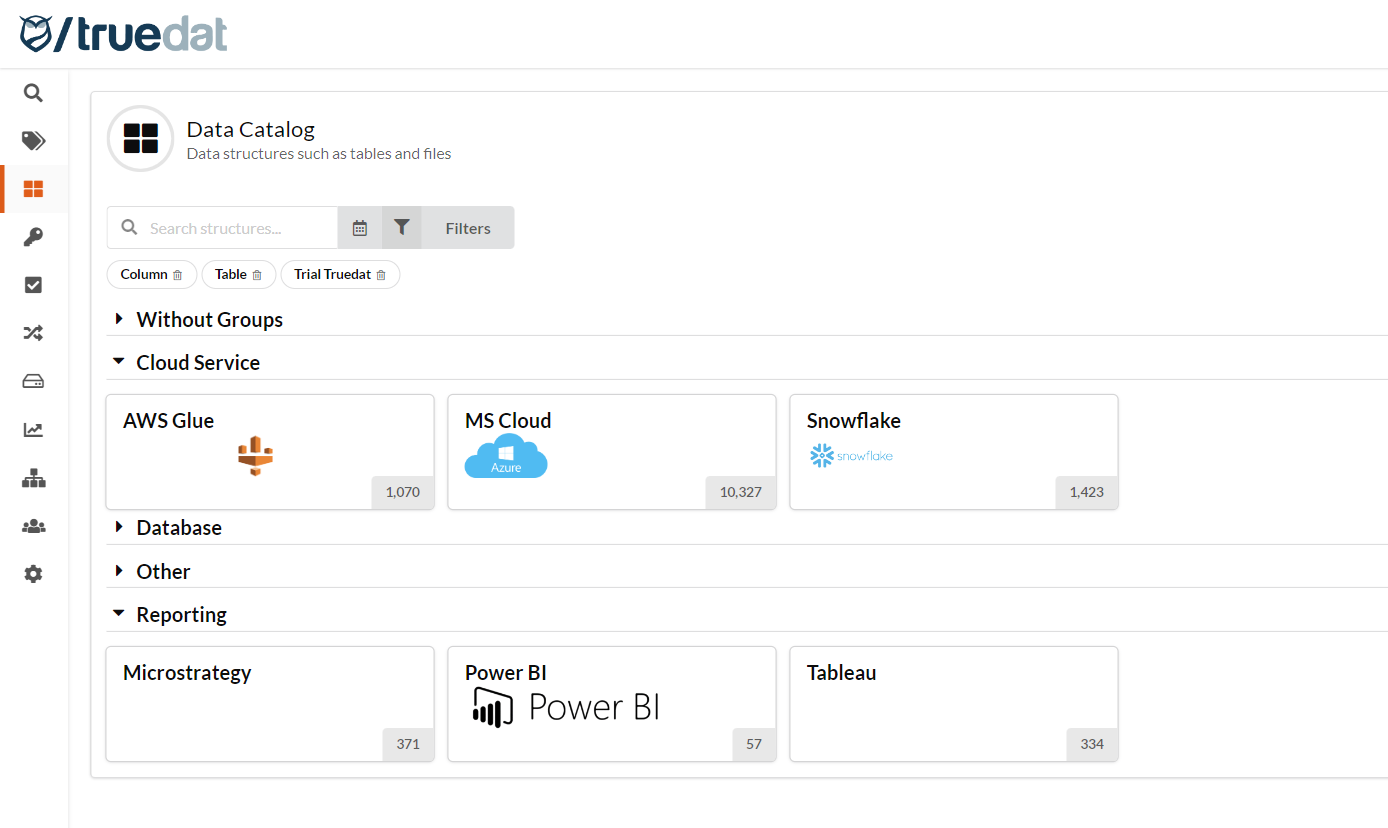Click the Filters button
The height and width of the screenshot is (828, 1388).
click(467, 228)
